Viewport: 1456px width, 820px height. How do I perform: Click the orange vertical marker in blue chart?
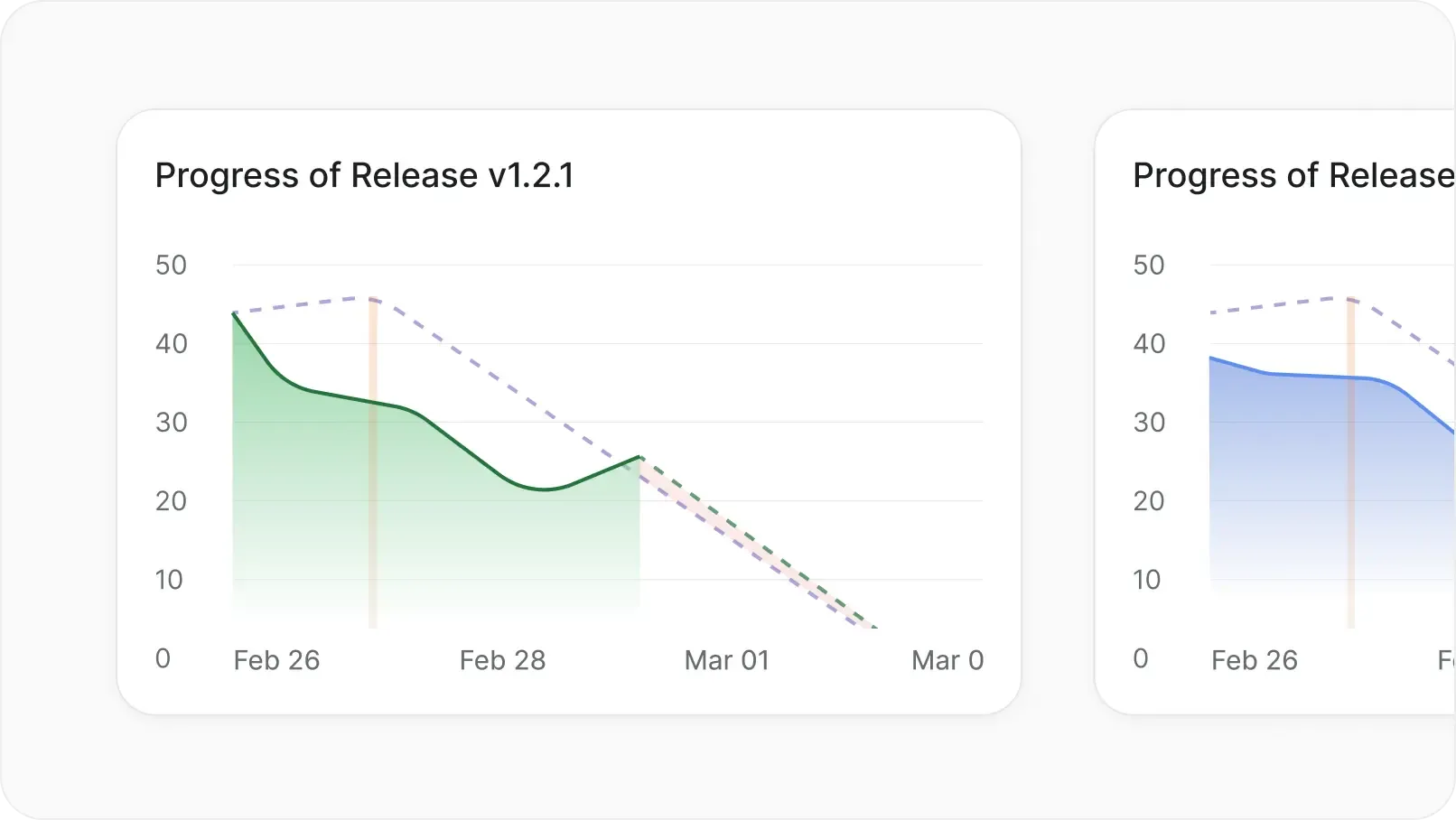pos(1351,506)
